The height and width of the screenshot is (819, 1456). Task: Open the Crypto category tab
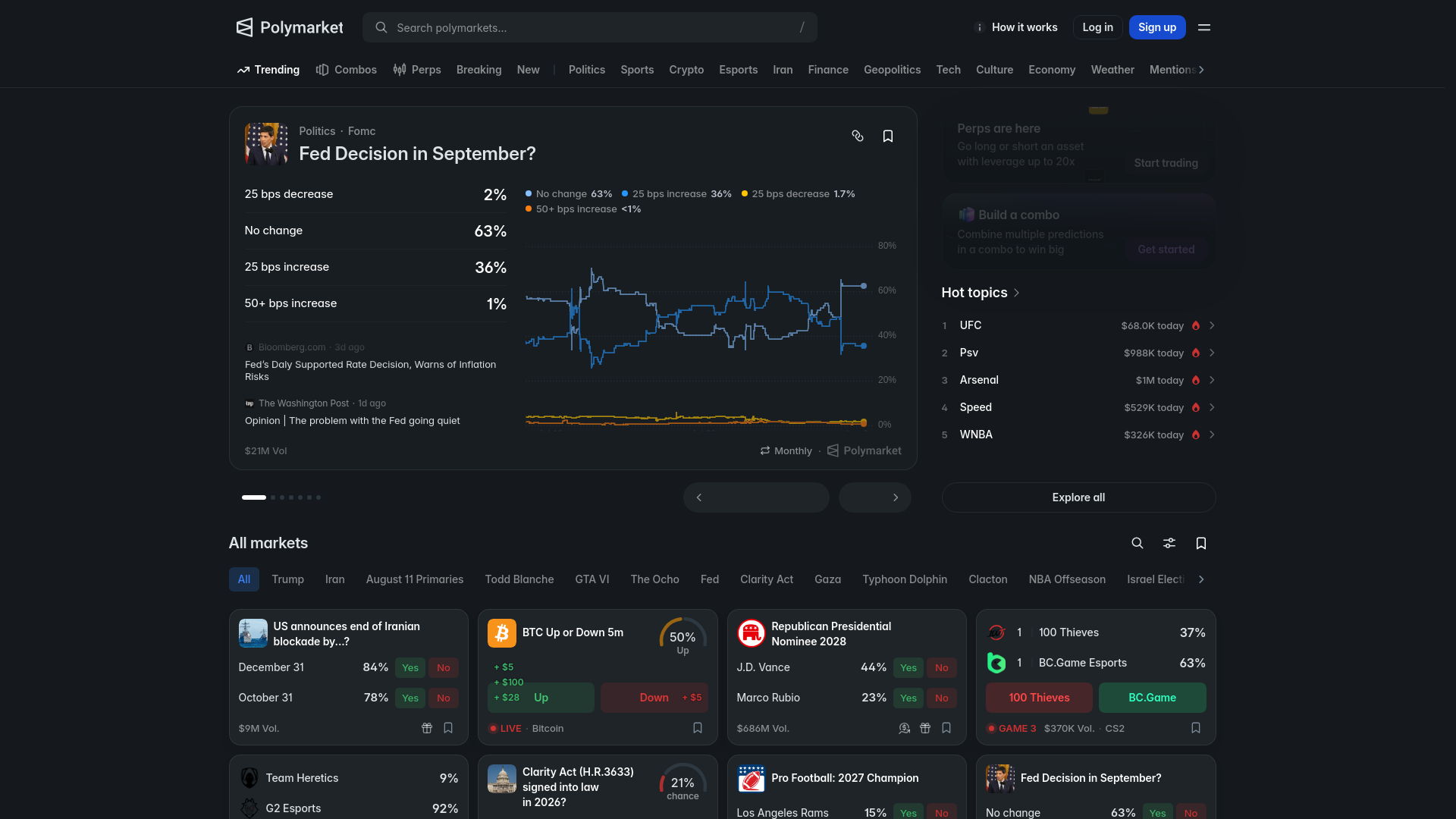686,70
